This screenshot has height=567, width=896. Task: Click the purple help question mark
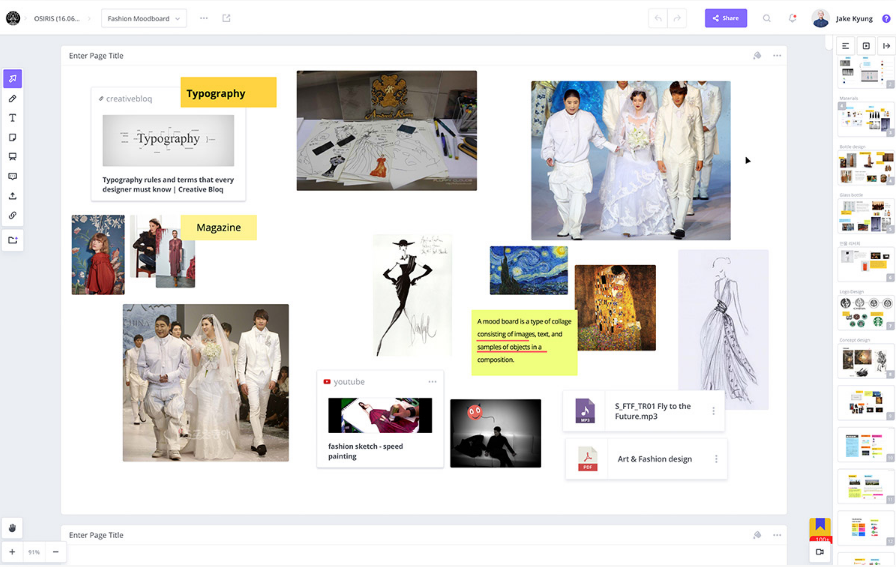click(x=886, y=18)
